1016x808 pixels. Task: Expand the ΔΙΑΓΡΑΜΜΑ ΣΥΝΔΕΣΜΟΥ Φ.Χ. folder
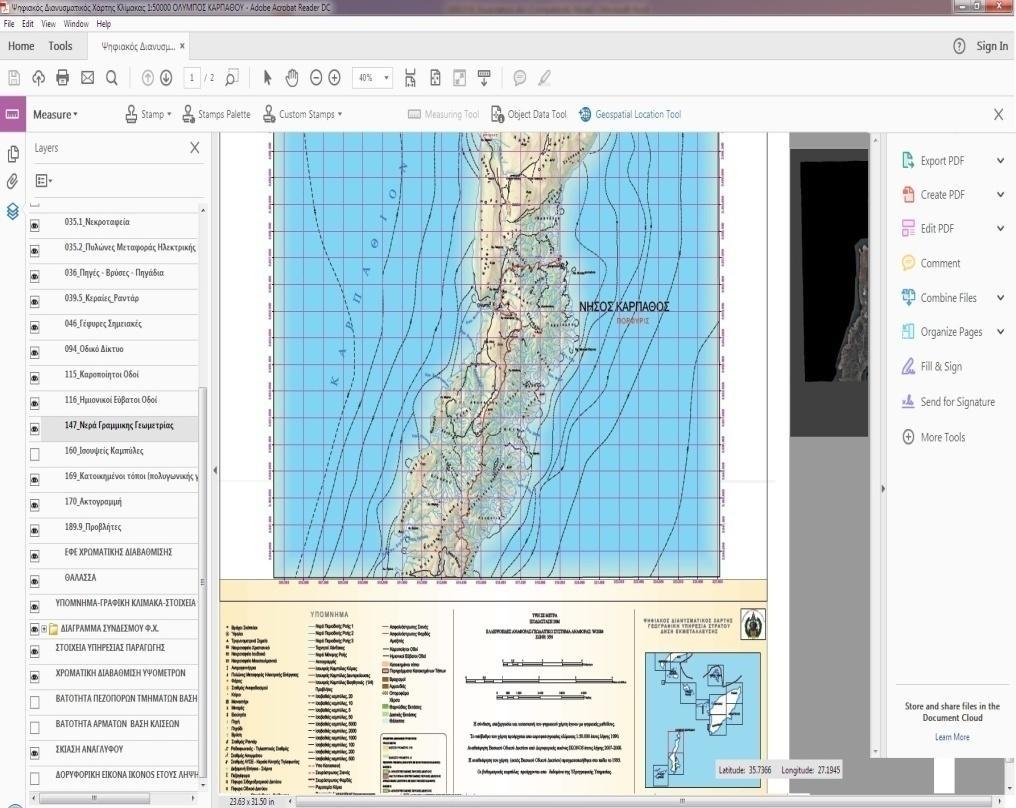[44, 629]
